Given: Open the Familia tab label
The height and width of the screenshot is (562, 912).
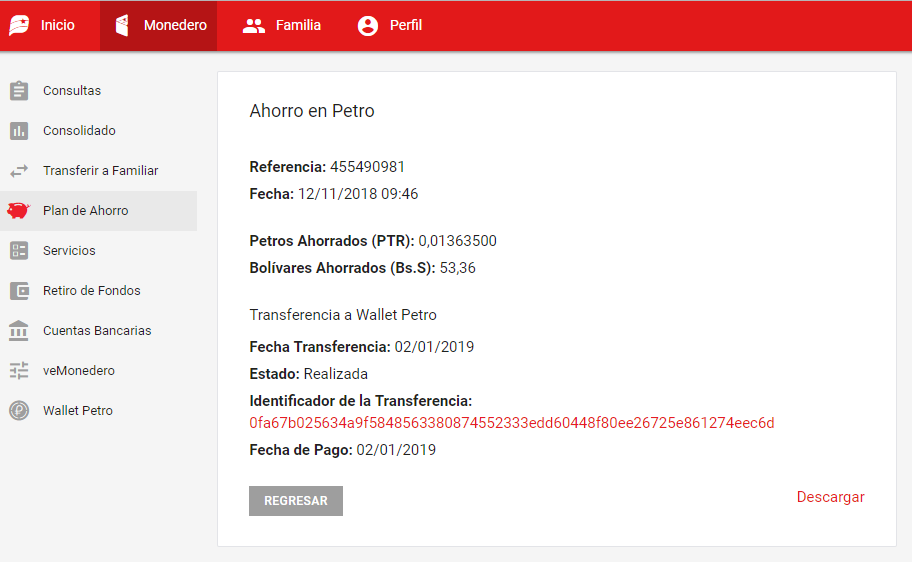Looking at the screenshot, I should (x=298, y=26).
